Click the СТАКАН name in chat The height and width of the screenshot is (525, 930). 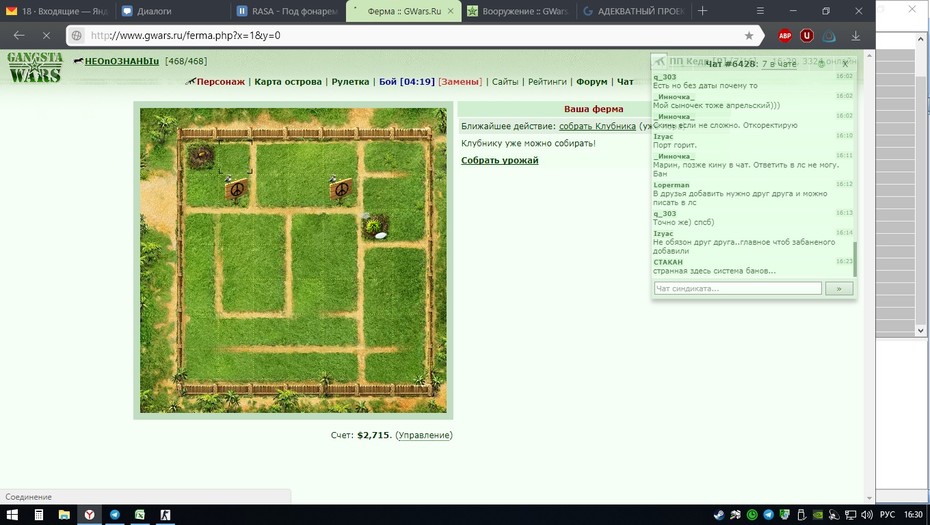tap(668, 262)
